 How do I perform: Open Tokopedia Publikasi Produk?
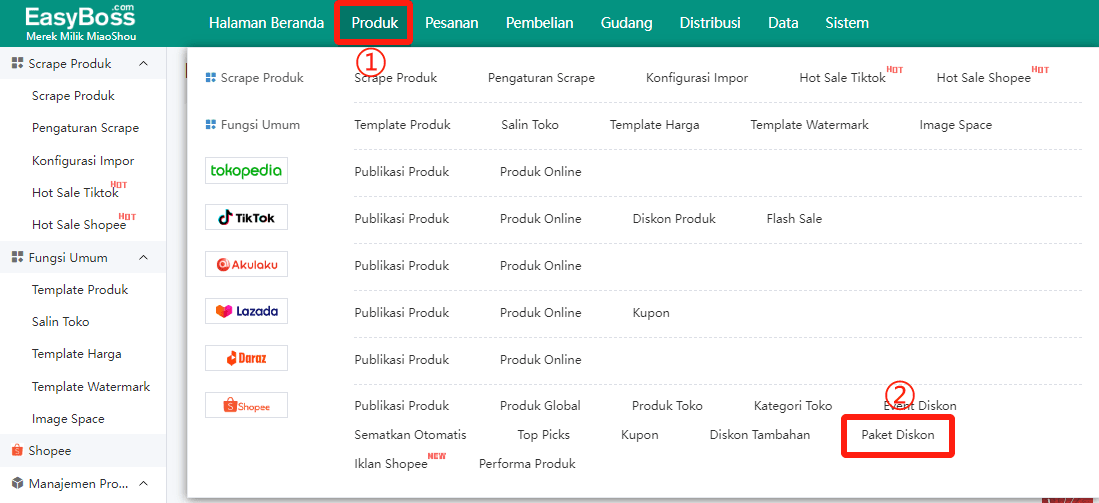pos(402,172)
